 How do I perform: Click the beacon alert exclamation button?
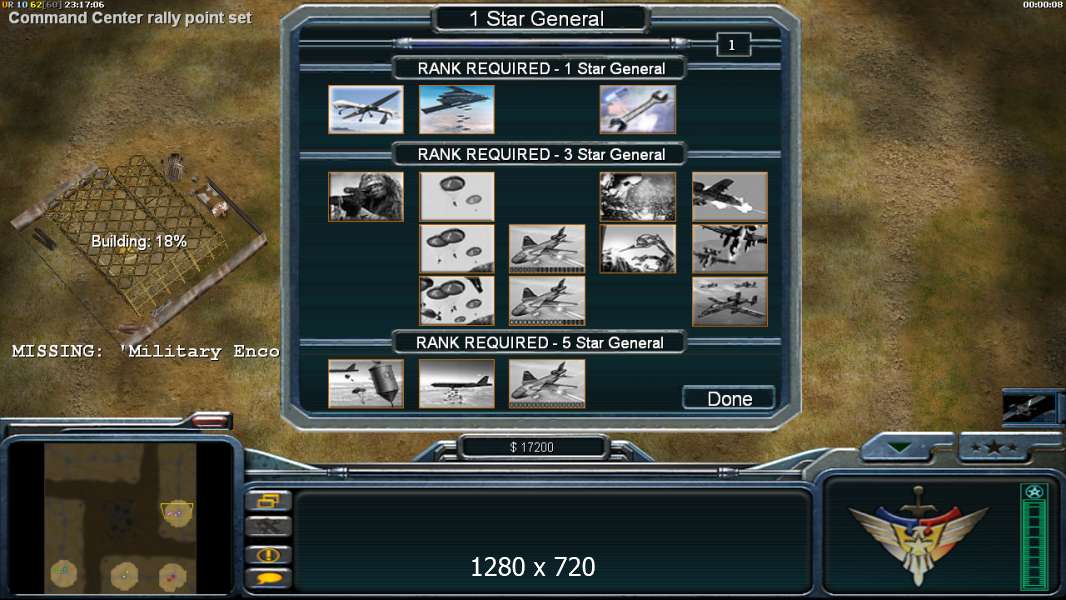click(x=269, y=554)
